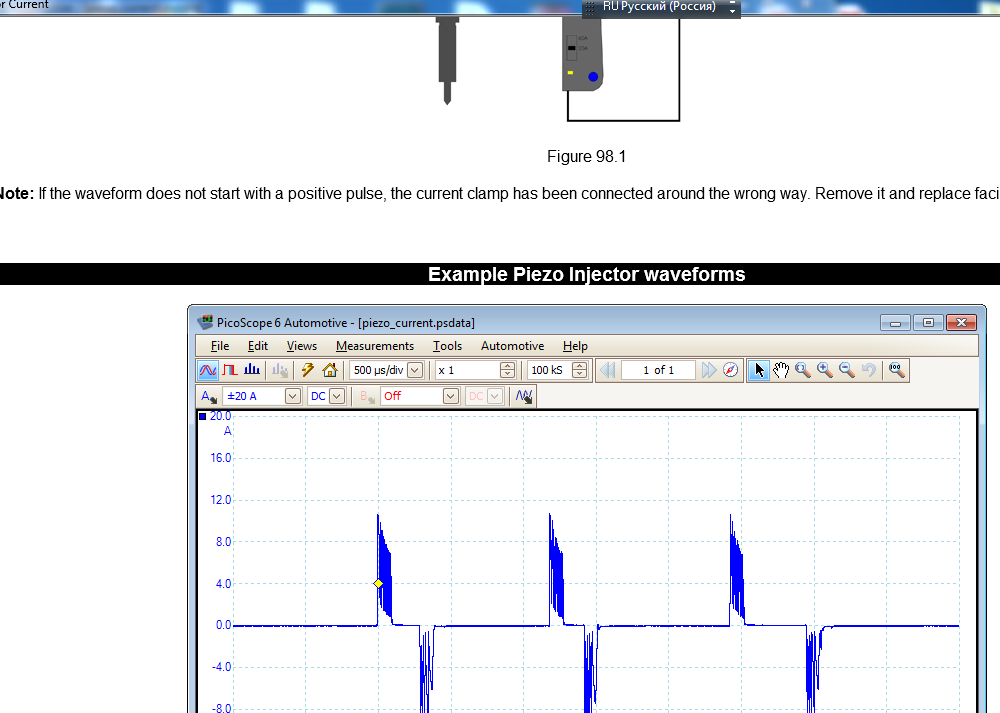Switch to Spectrum mode
1000x713 pixels.
[252, 370]
